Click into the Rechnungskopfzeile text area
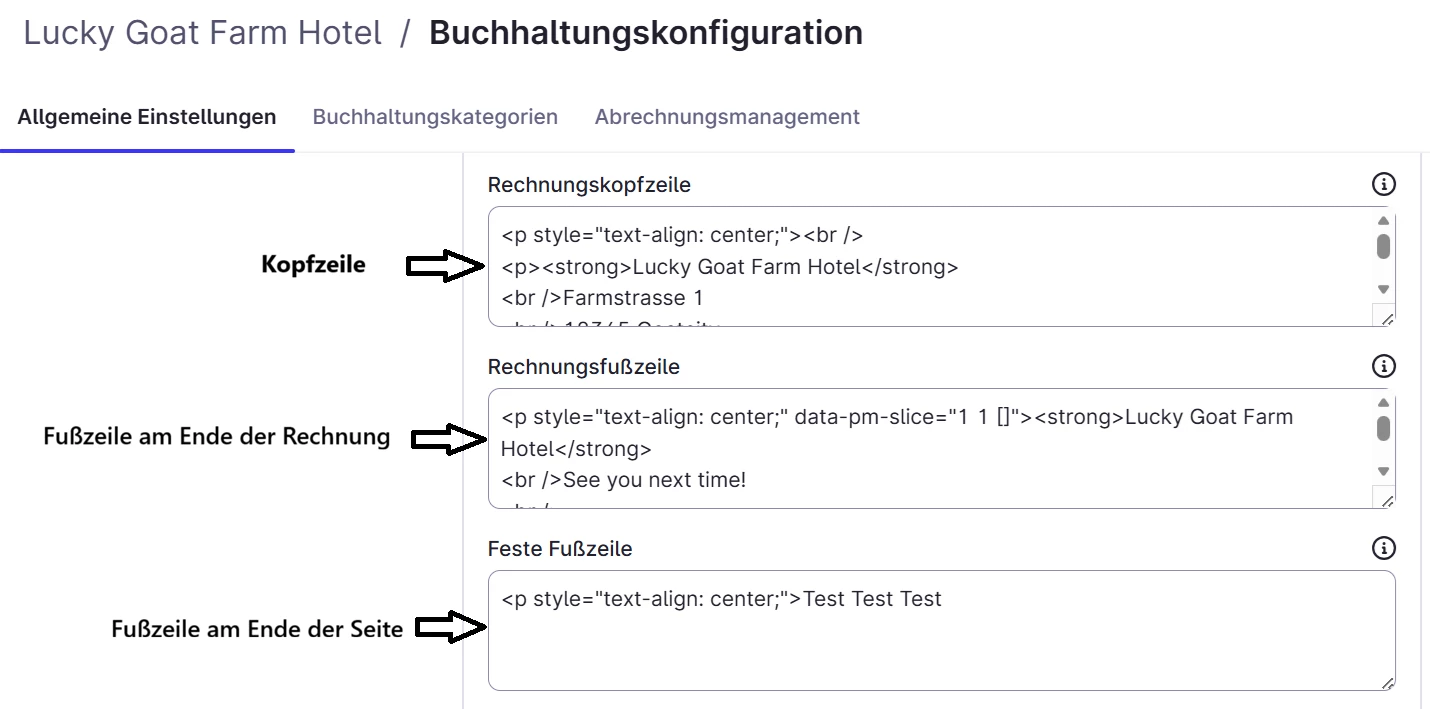 pyautogui.click(x=930, y=266)
